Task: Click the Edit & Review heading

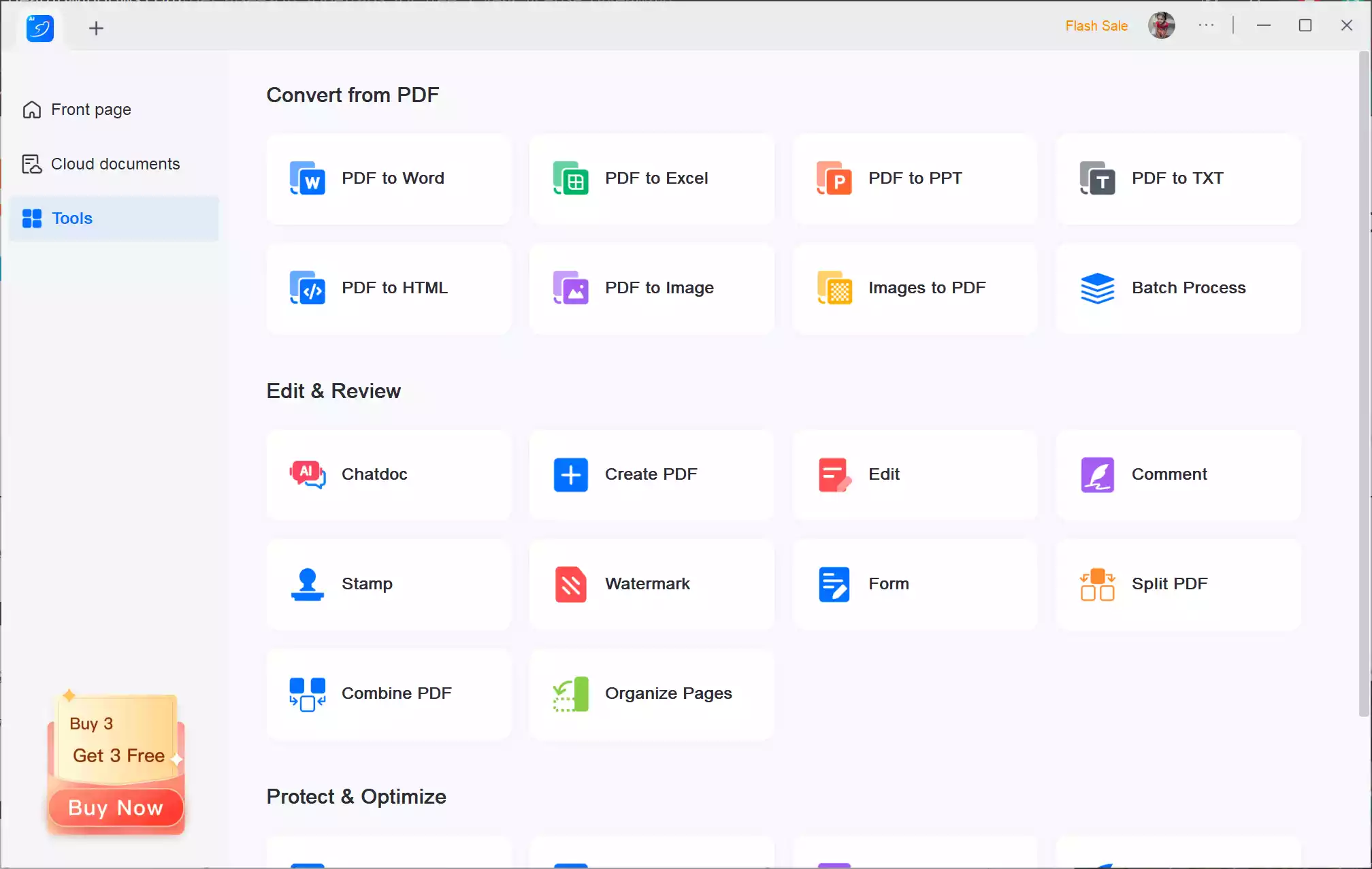Action: pos(333,391)
